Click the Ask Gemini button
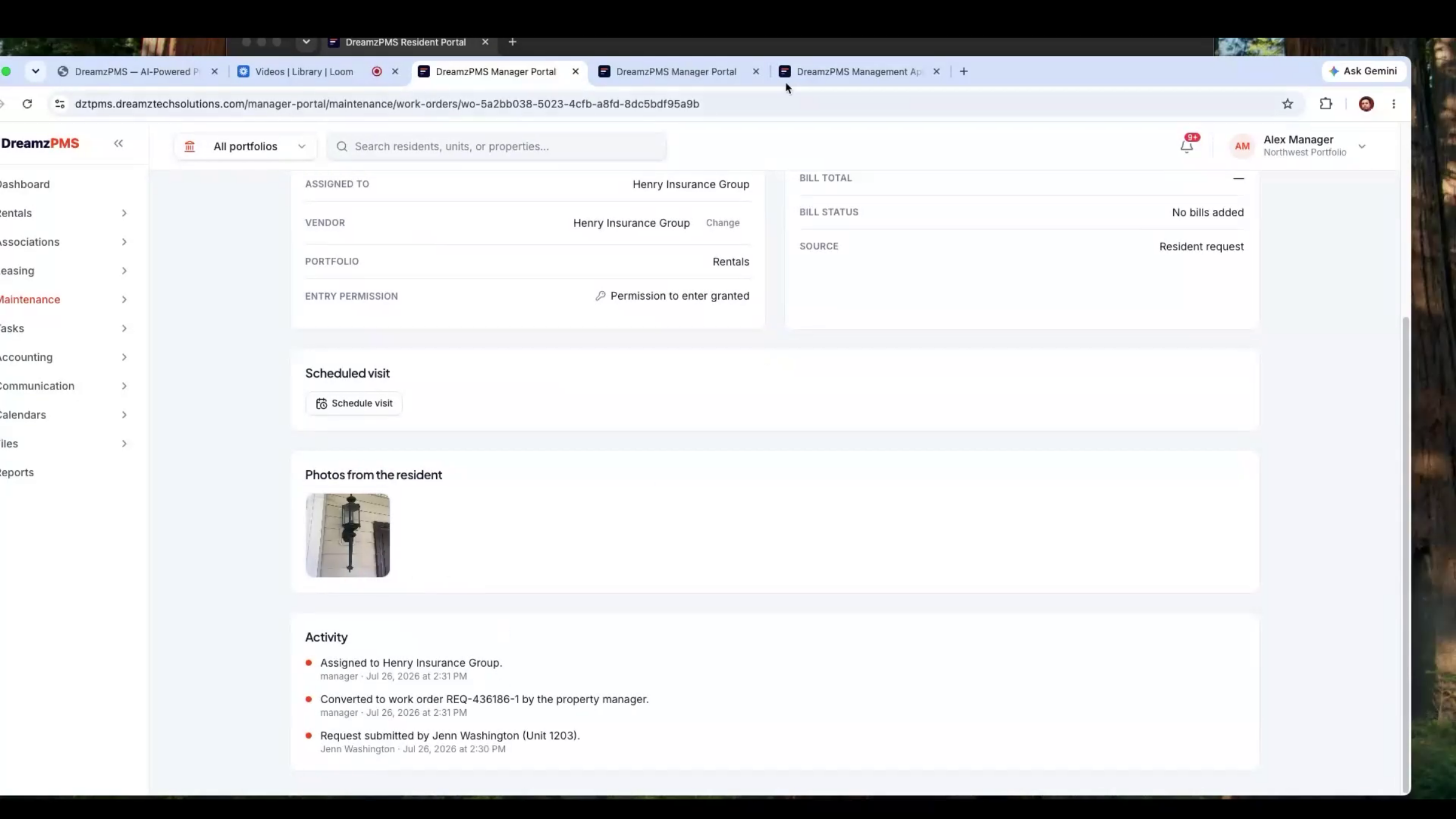 [x=1364, y=71]
